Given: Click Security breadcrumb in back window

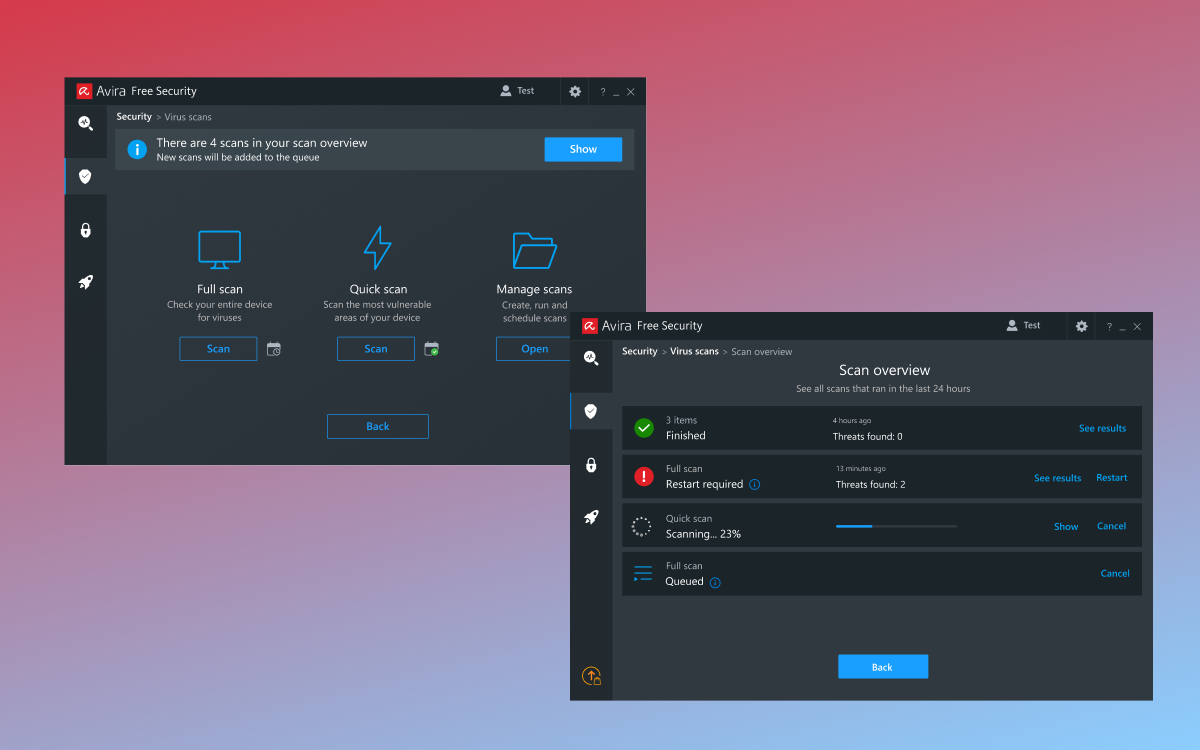Looking at the screenshot, I should coord(134,117).
